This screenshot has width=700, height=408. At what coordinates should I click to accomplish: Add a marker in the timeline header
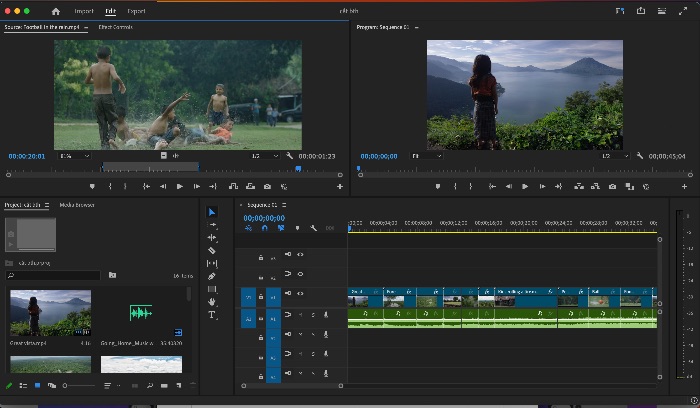coord(297,228)
